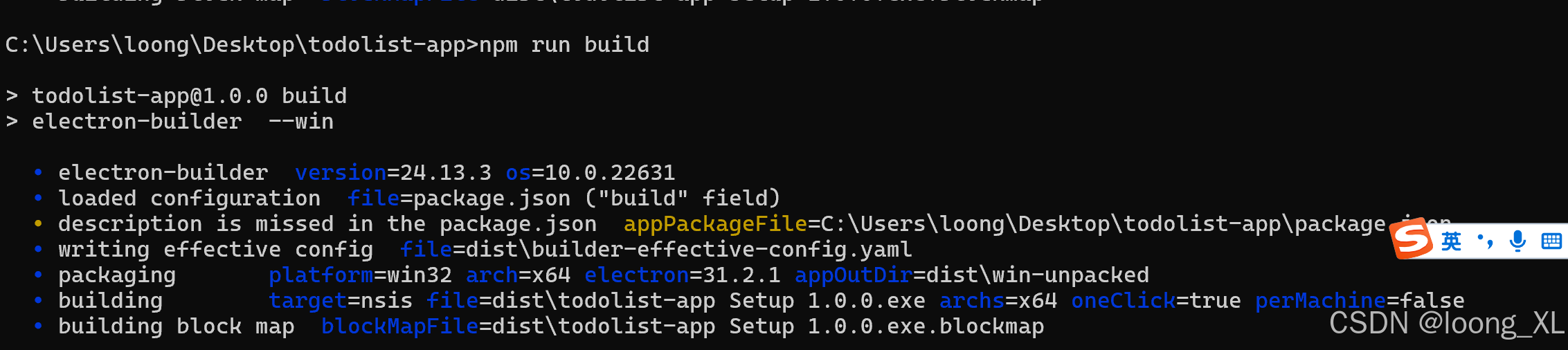The height and width of the screenshot is (350, 1568).
Task: Toggle the 英 Chinese/English input mode
Action: (1451, 241)
